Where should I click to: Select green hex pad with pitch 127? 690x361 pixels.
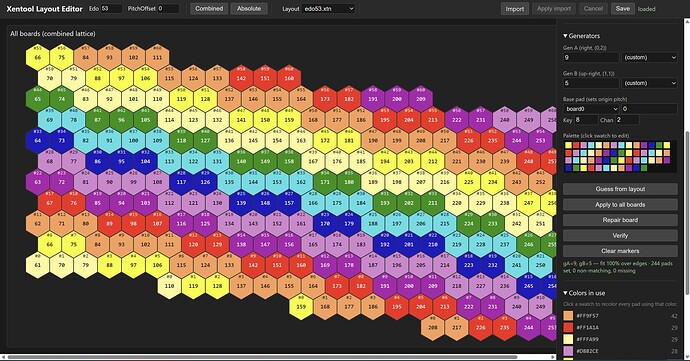pyautogui.click(x=205, y=140)
